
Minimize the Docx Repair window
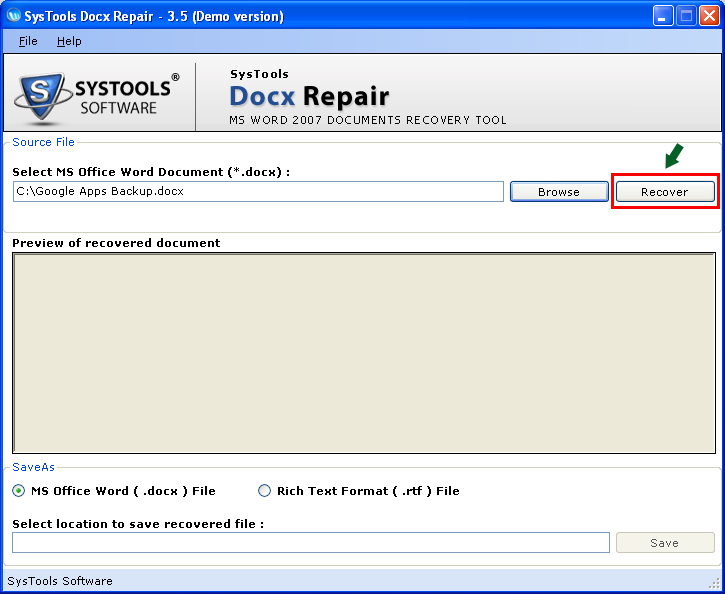[663, 16]
